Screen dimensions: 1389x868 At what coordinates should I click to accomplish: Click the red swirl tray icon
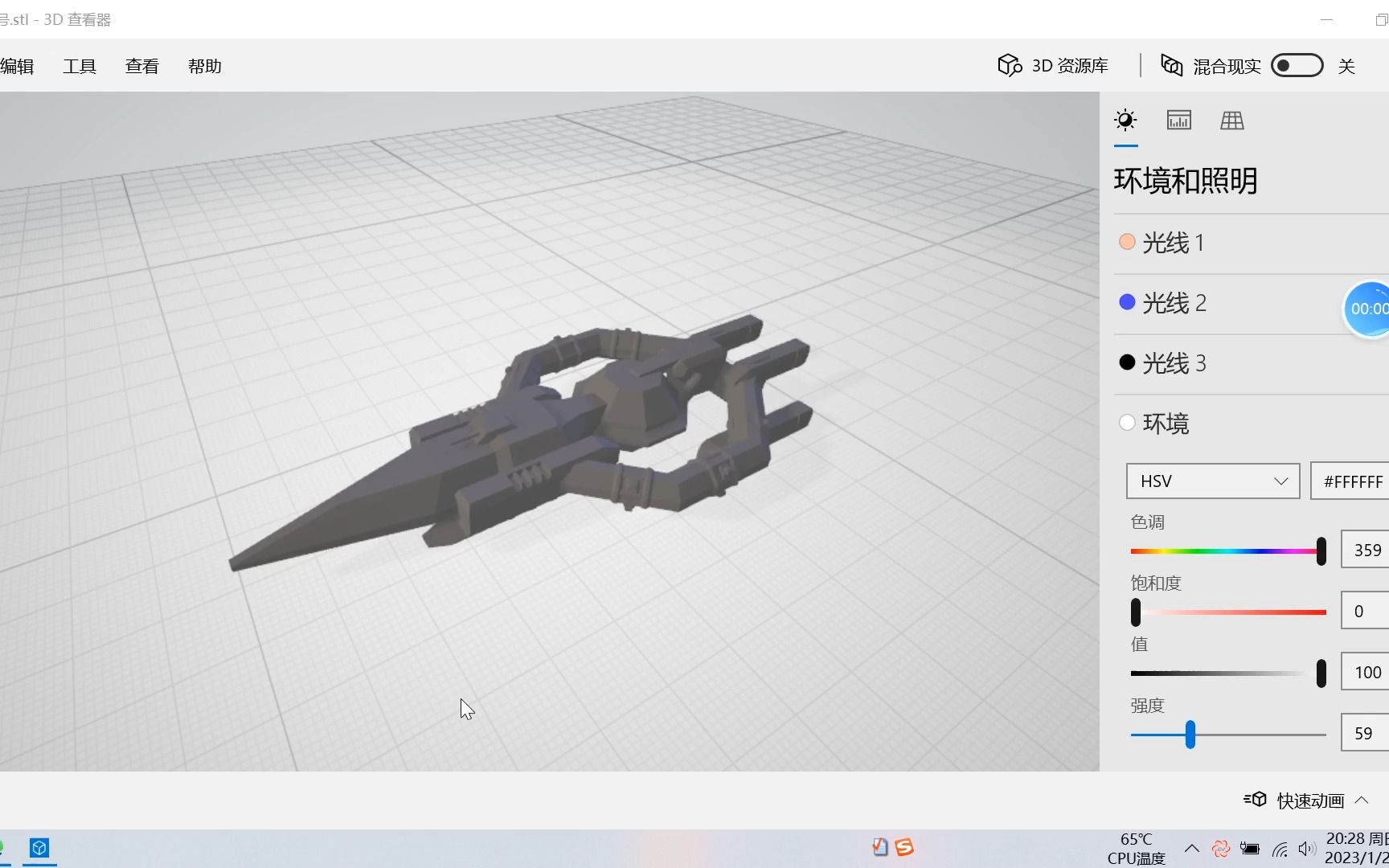pos(1221,849)
